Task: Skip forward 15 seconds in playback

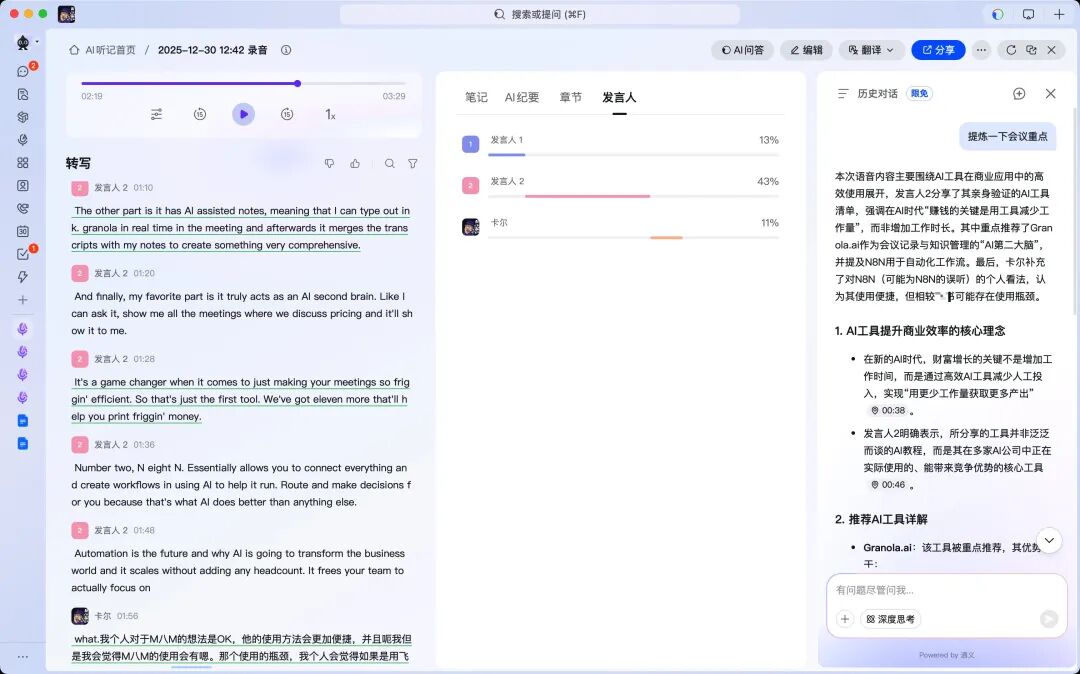Action: pyautogui.click(x=287, y=114)
